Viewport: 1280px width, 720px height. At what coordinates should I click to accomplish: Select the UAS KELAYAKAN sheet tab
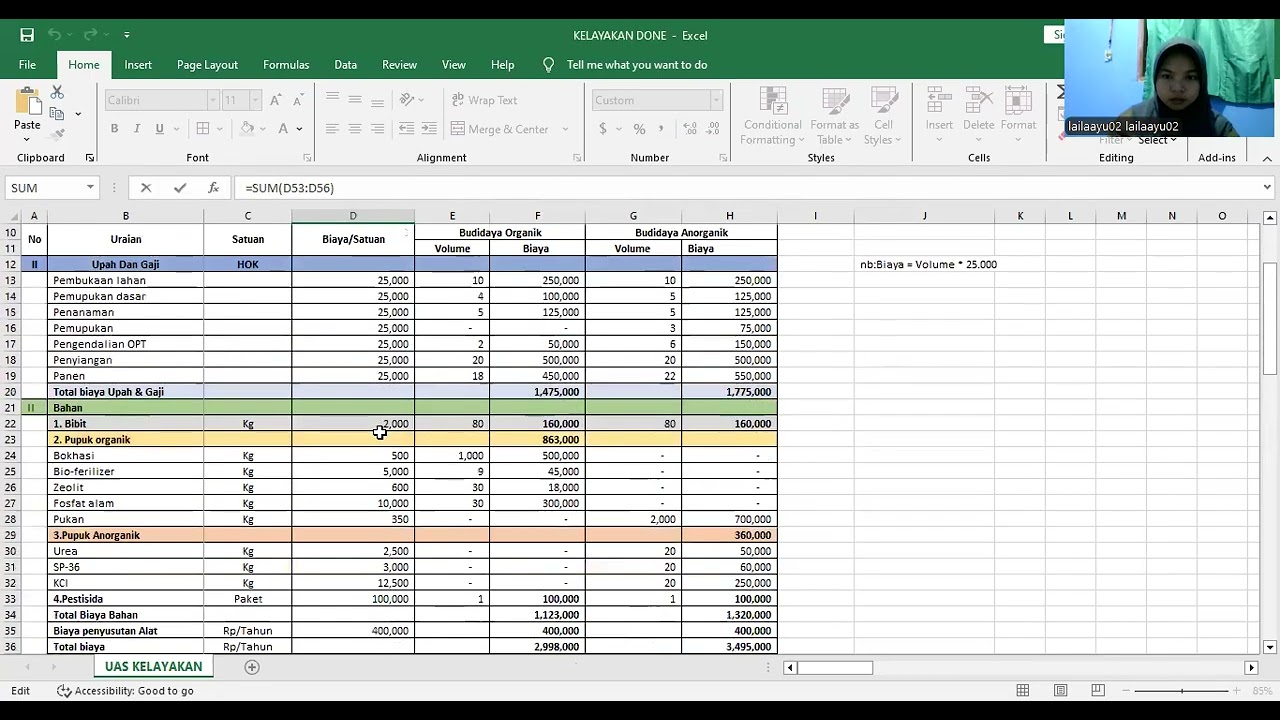point(153,667)
